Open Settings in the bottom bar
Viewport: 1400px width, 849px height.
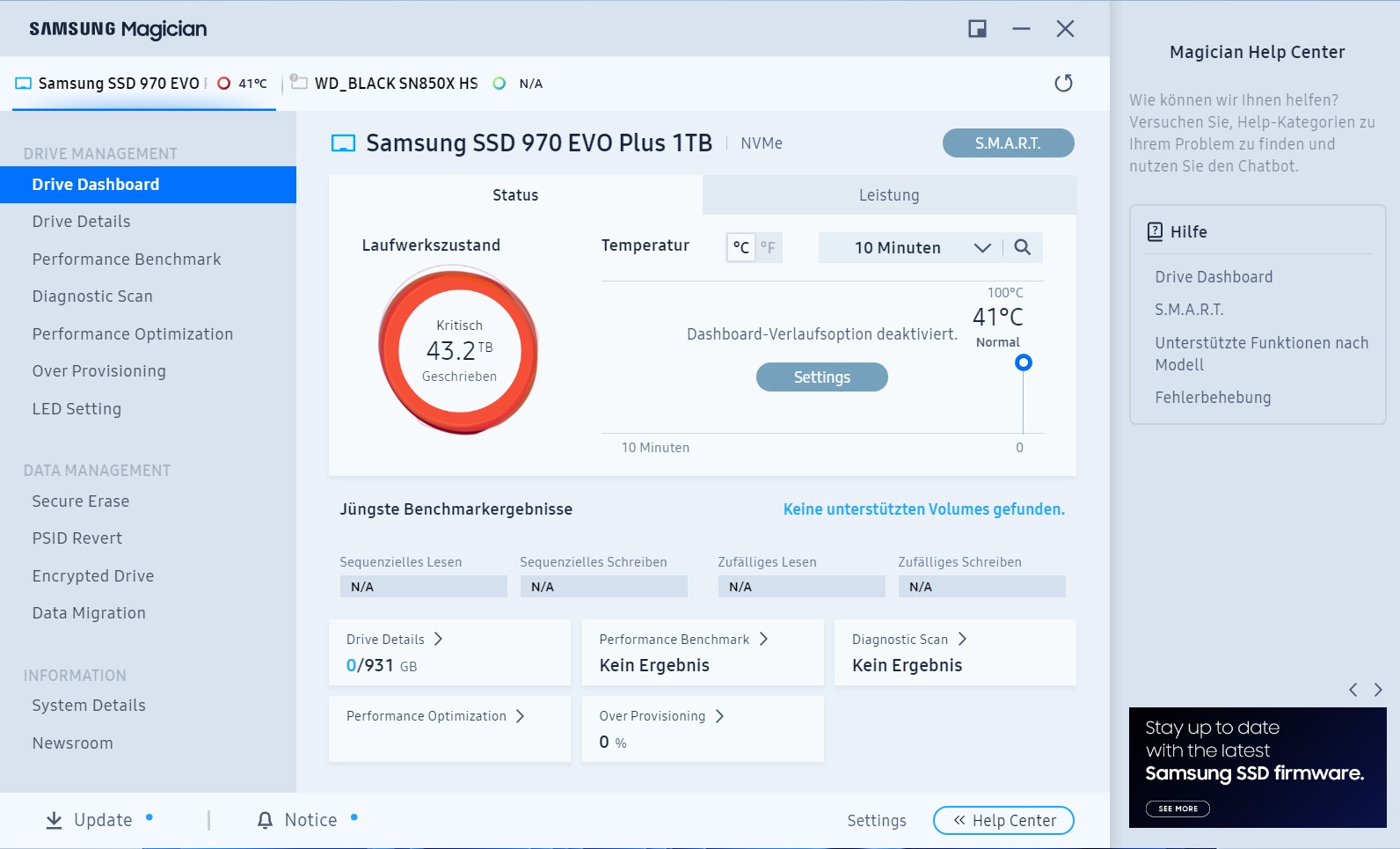pyautogui.click(x=877, y=820)
